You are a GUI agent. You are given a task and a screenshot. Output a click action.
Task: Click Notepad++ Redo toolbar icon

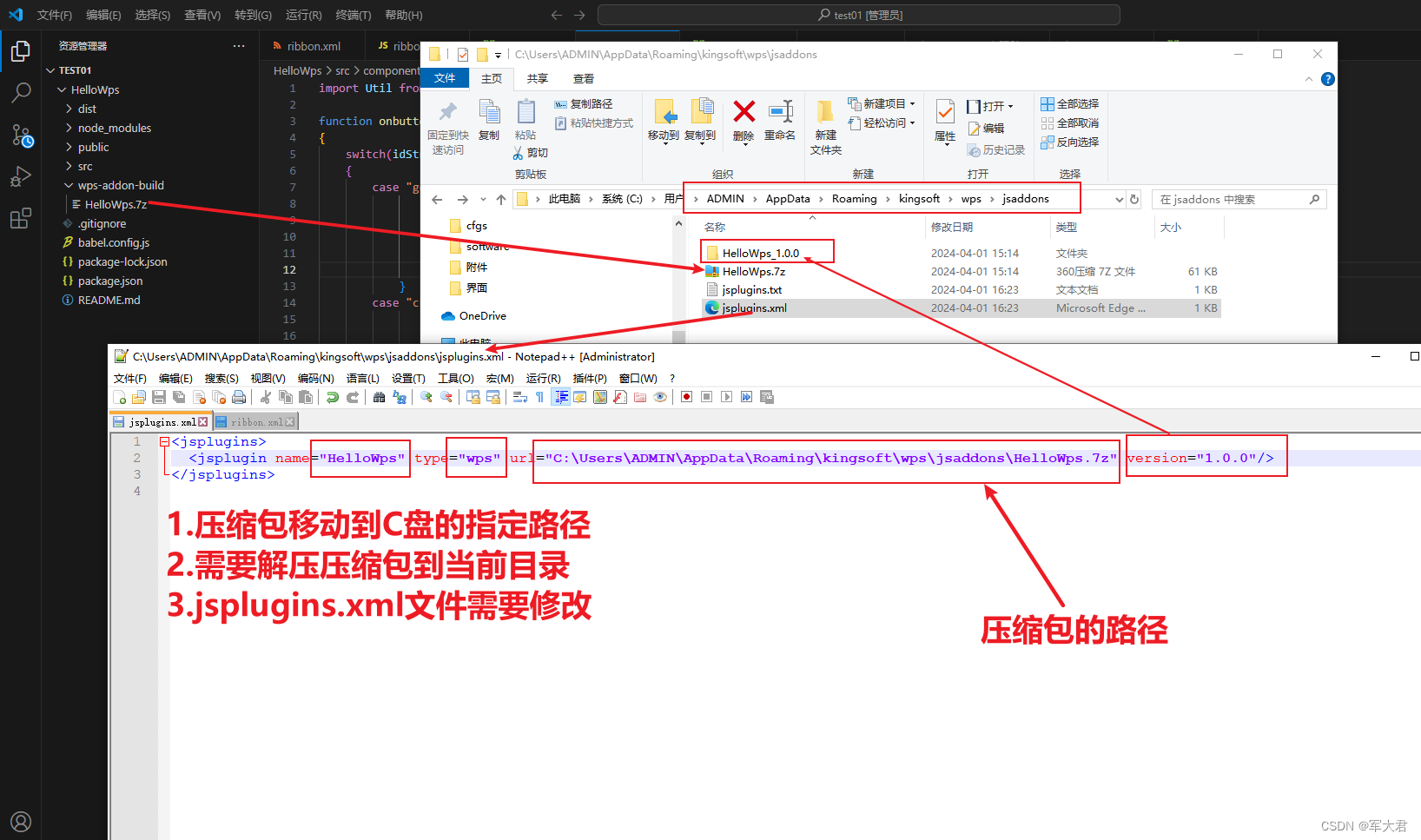coord(353,397)
